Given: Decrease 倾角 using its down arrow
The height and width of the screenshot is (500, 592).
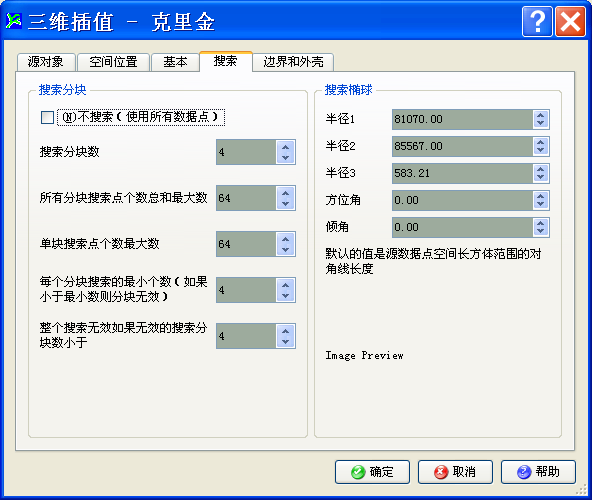Looking at the screenshot, I should 541,231.
